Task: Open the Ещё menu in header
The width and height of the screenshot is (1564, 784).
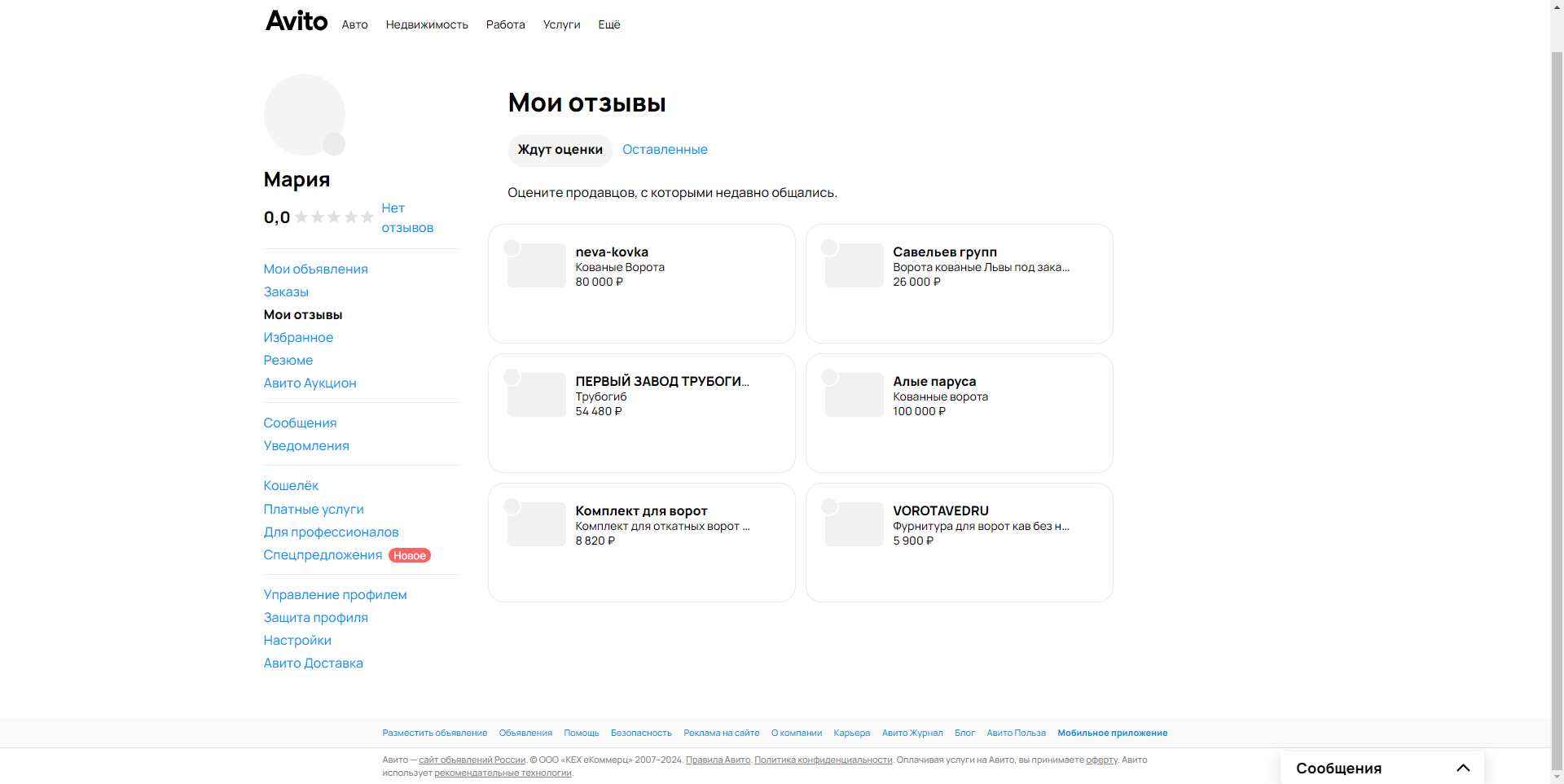Action: (x=608, y=24)
